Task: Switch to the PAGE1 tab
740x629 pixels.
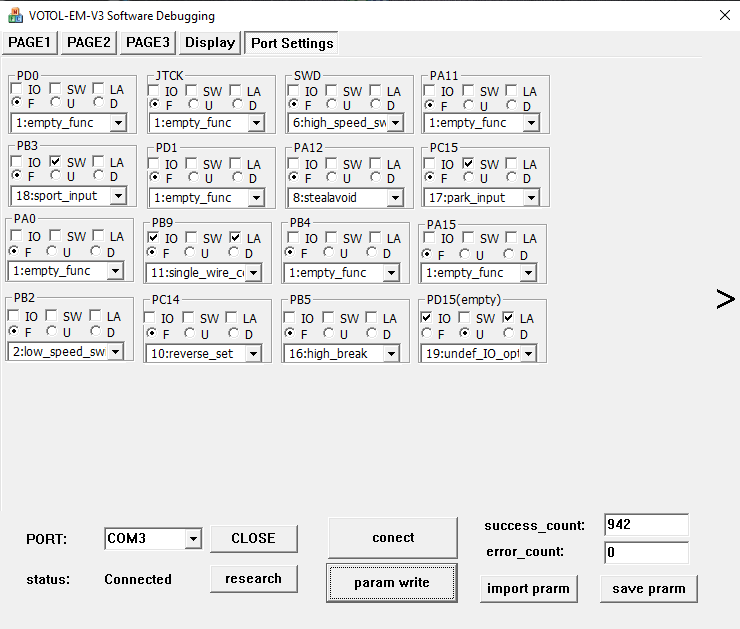Action: (30, 43)
